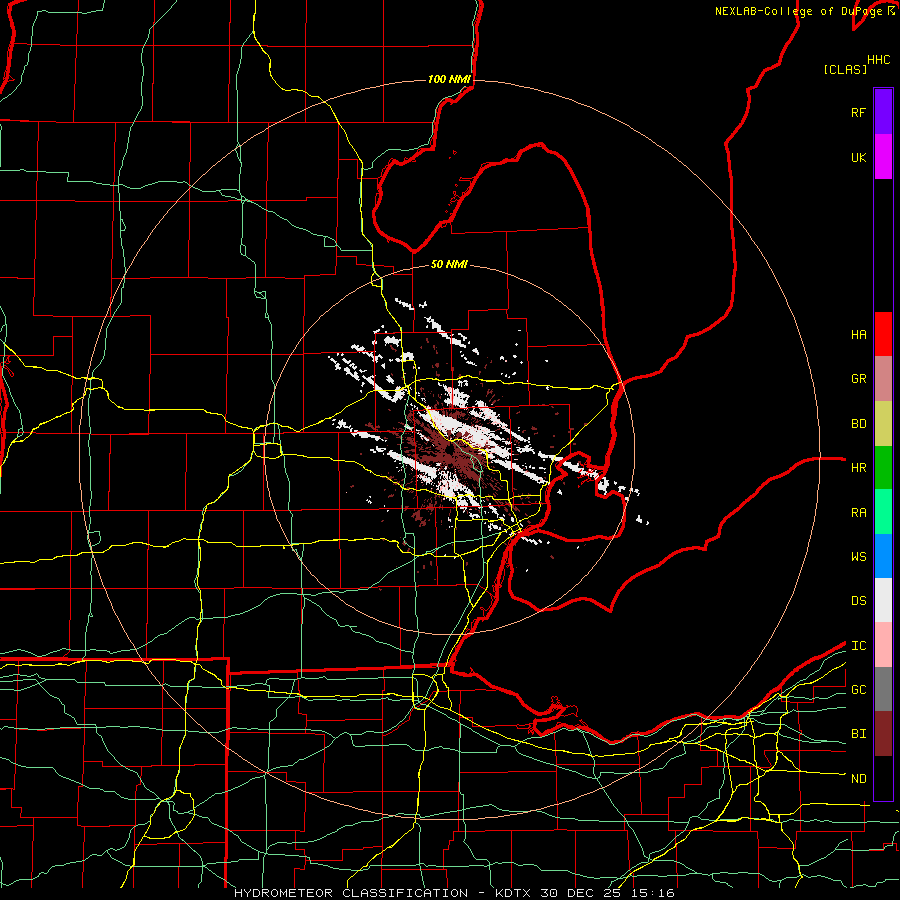
Task: Click the IC legend label text
Action: coord(858,646)
